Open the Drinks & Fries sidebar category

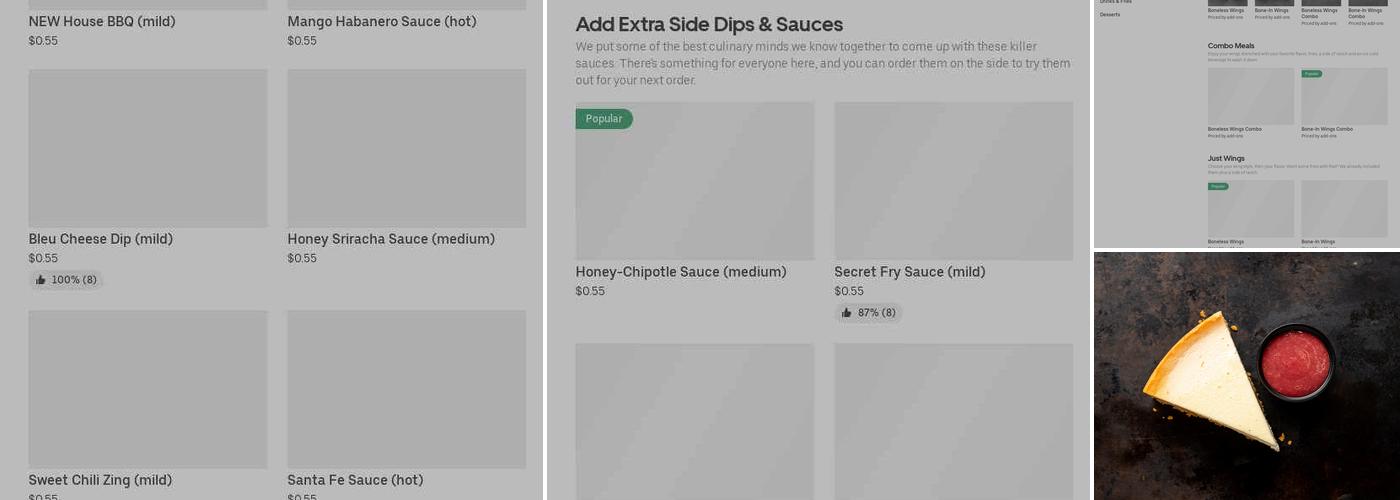pos(1116,2)
